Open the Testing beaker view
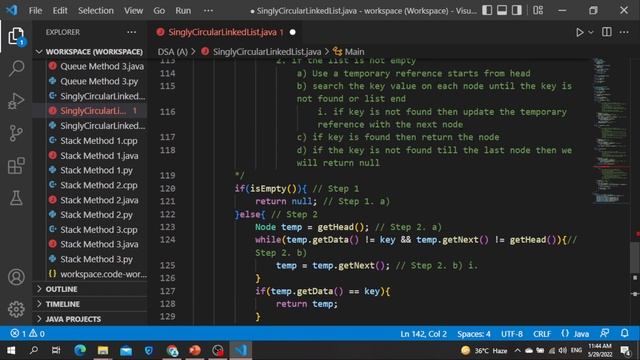The width and height of the screenshot is (640, 360). [16, 198]
